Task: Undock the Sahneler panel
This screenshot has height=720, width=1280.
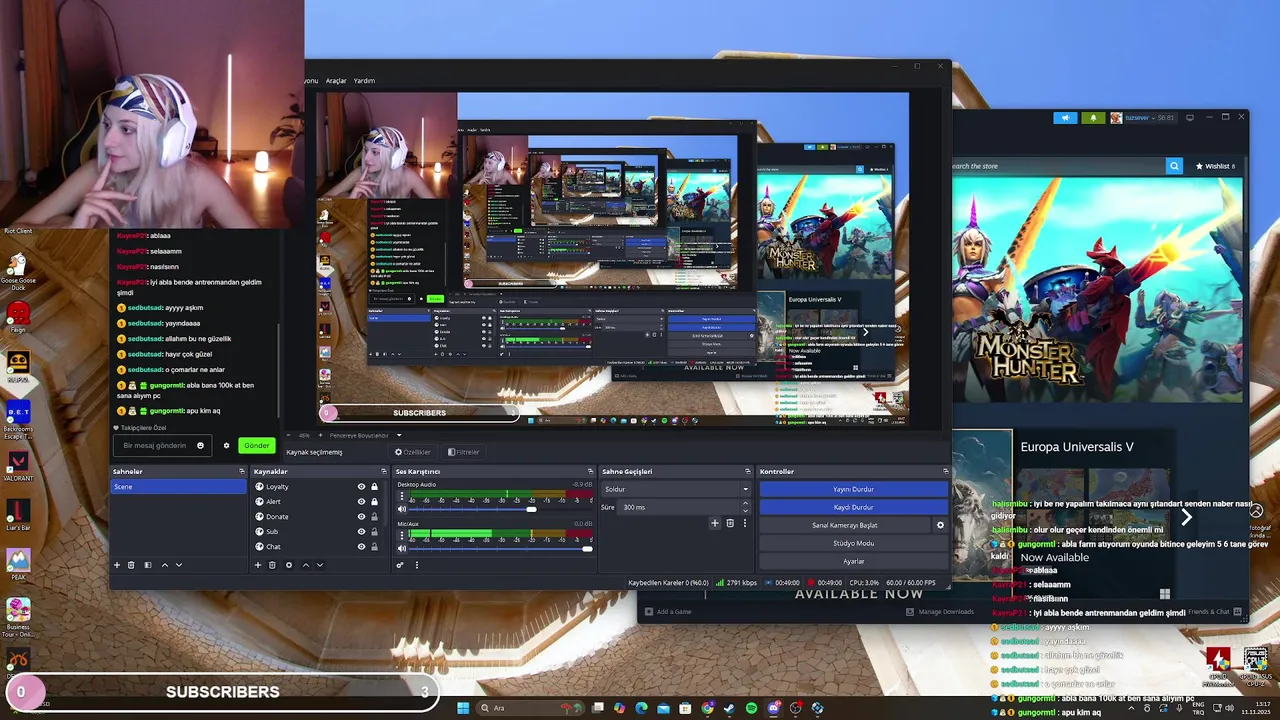Action: point(241,471)
